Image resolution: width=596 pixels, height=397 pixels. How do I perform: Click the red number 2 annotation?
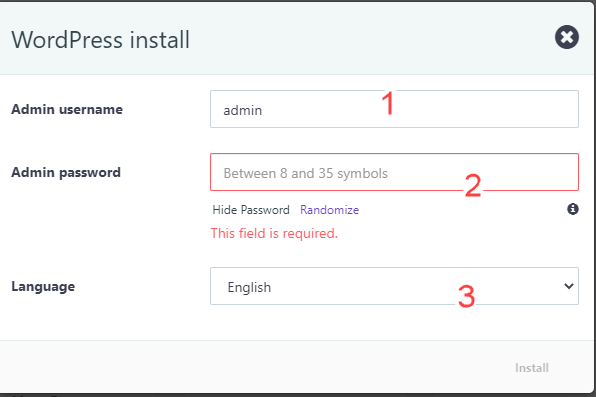(x=473, y=186)
